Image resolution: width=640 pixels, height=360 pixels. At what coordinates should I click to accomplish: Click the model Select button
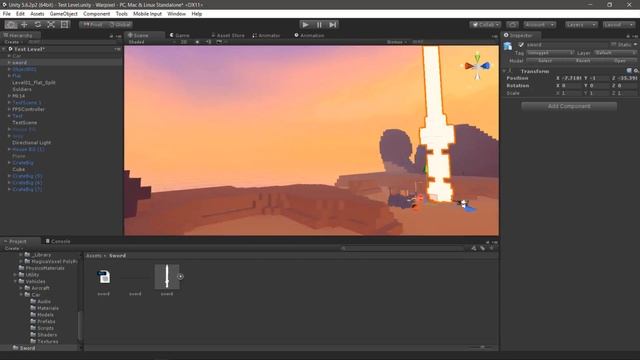[x=545, y=60]
